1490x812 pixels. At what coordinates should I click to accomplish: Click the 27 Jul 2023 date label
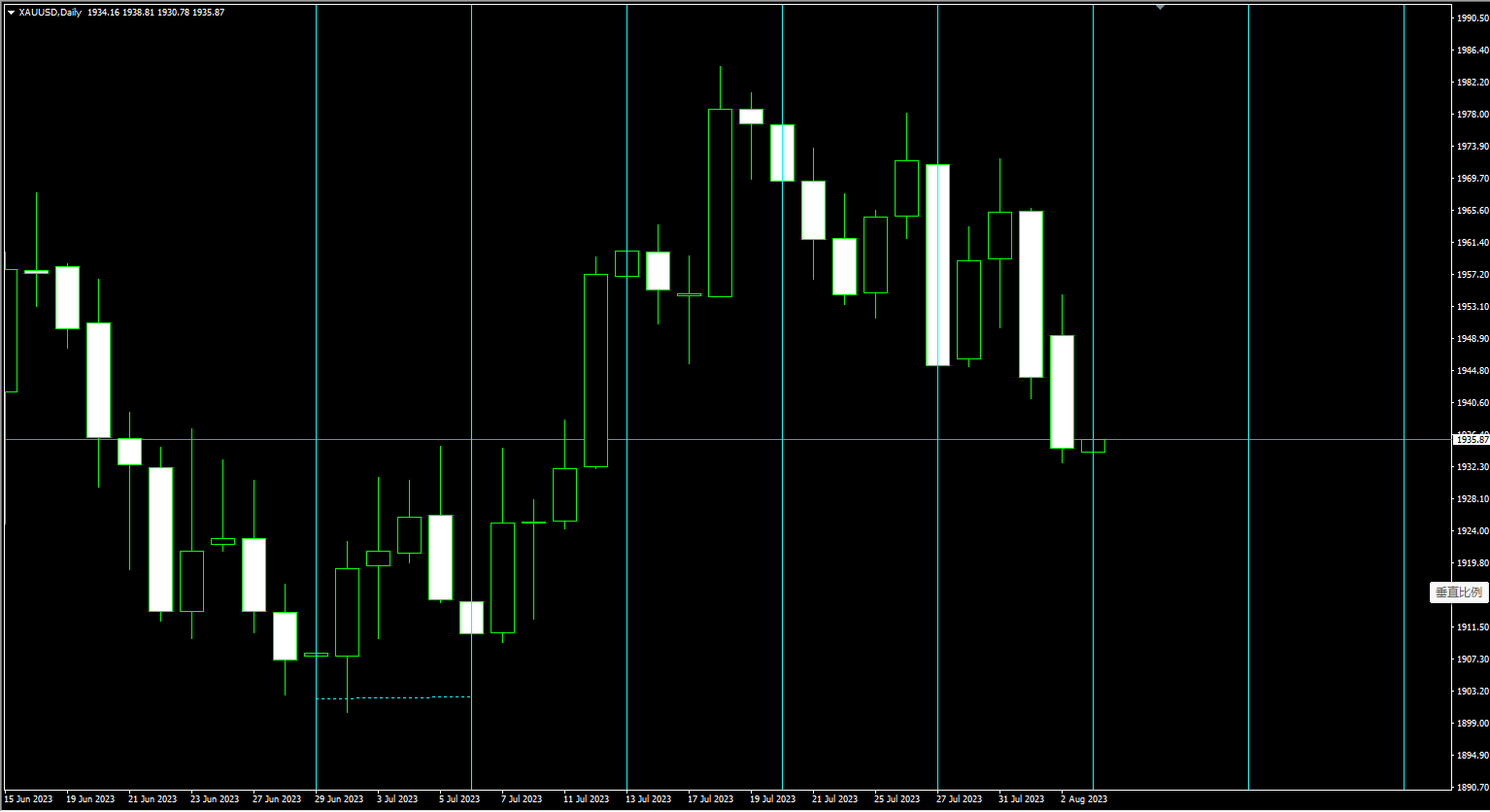pos(959,799)
